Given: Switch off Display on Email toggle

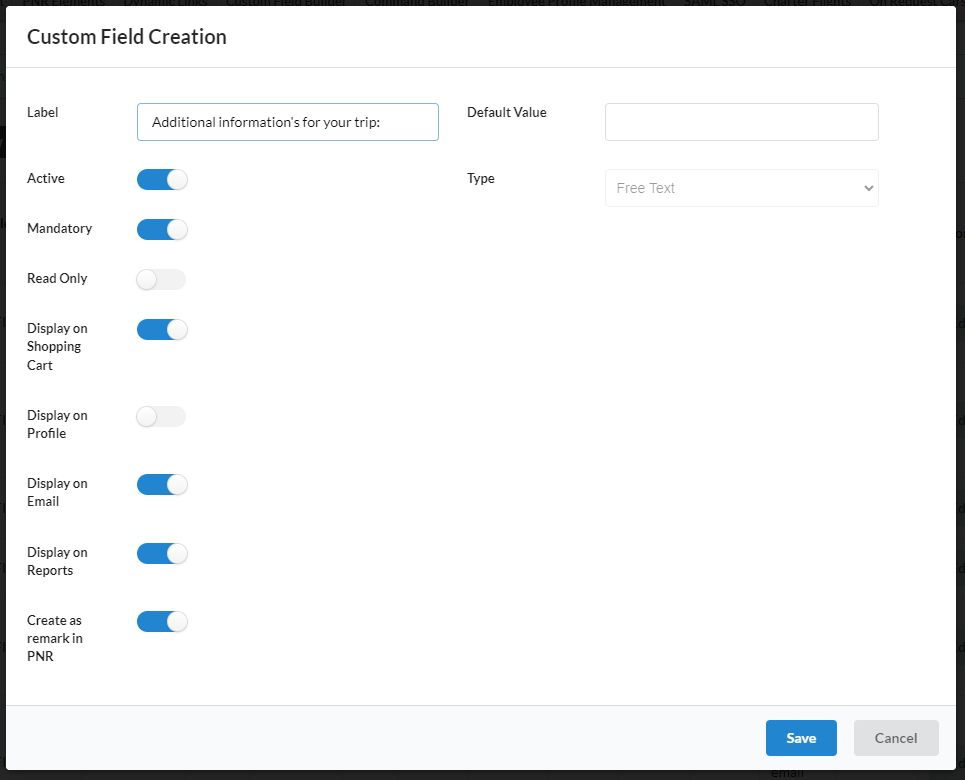Looking at the screenshot, I should [162, 484].
